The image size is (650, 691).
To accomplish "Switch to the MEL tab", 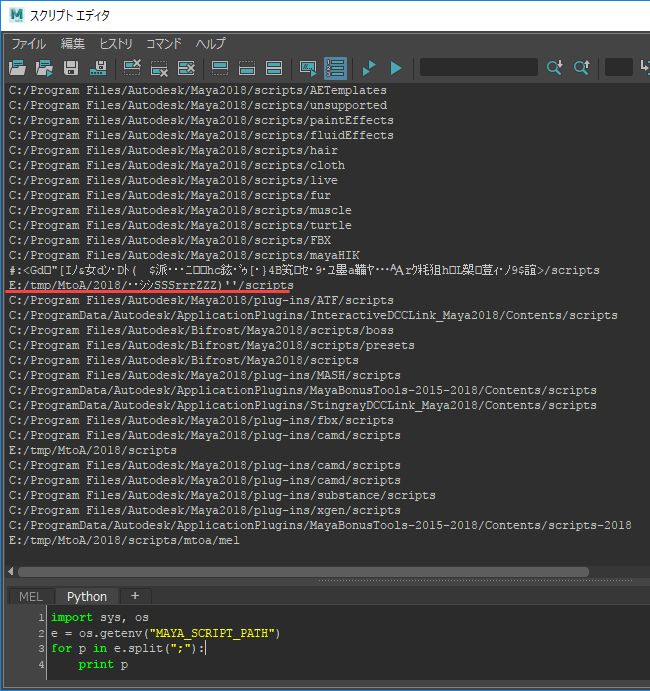I will (x=31, y=596).
